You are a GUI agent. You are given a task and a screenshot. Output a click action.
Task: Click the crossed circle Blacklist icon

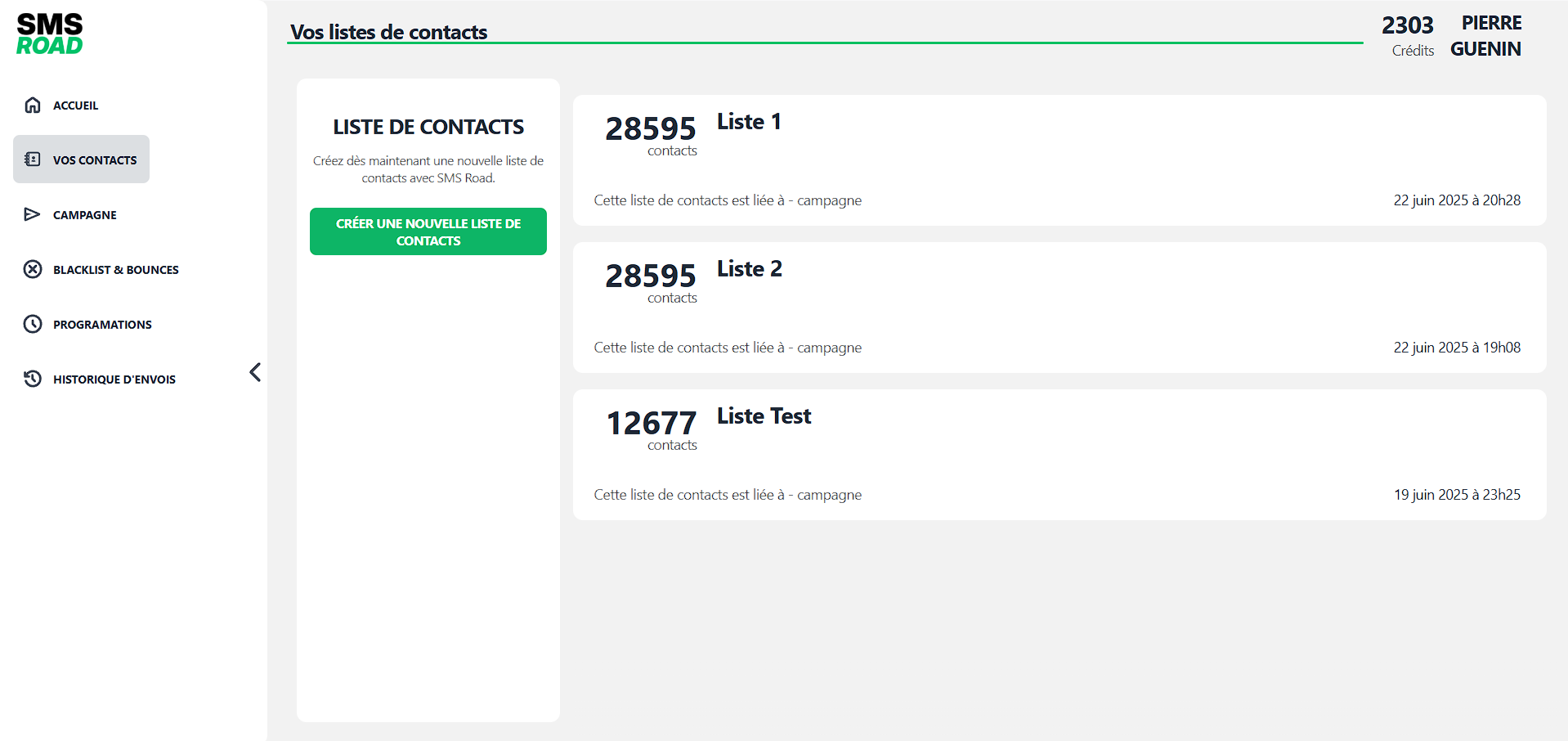[33, 269]
